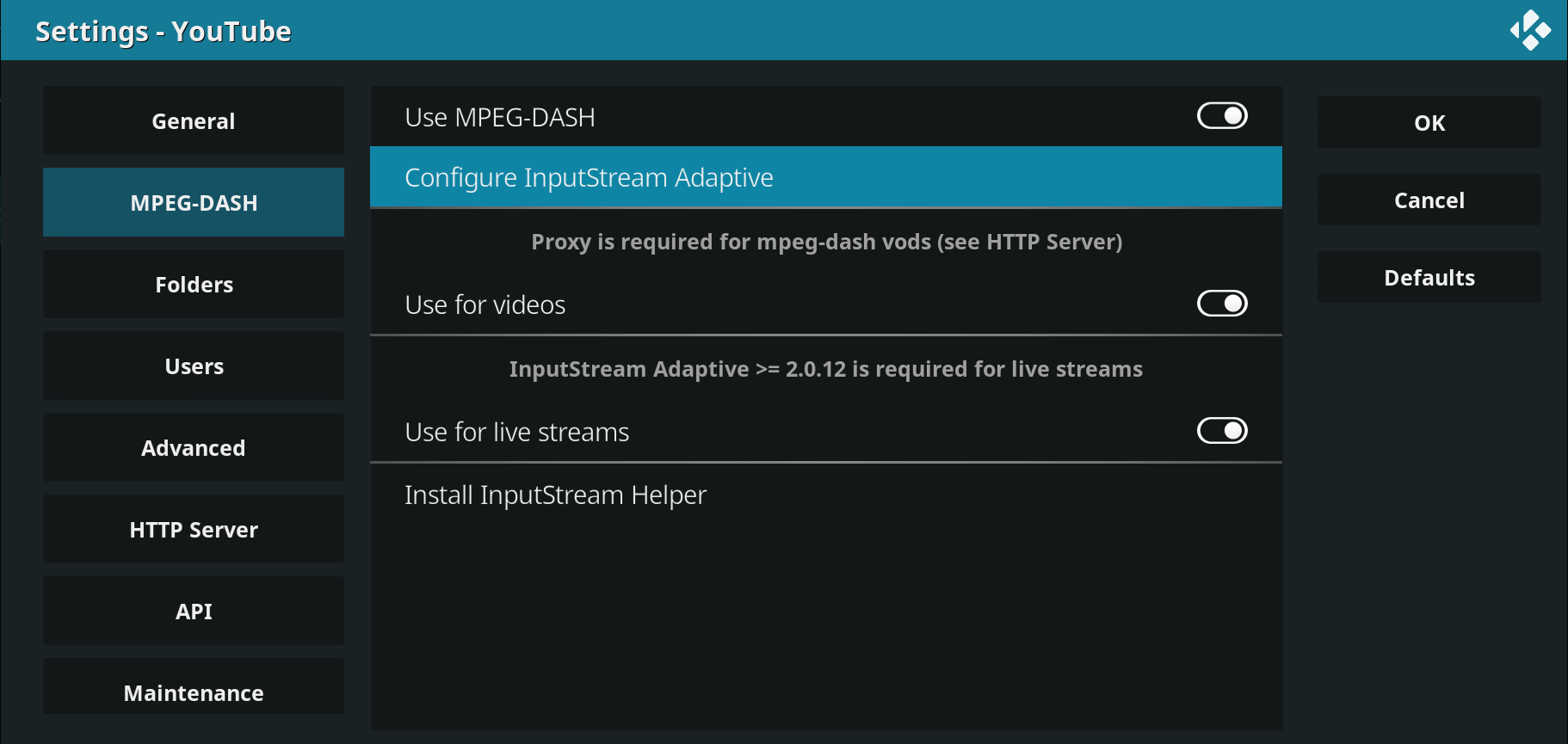Select the MPEG-DASH category
The width and height of the screenshot is (1568, 744).
click(x=194, y=203)
